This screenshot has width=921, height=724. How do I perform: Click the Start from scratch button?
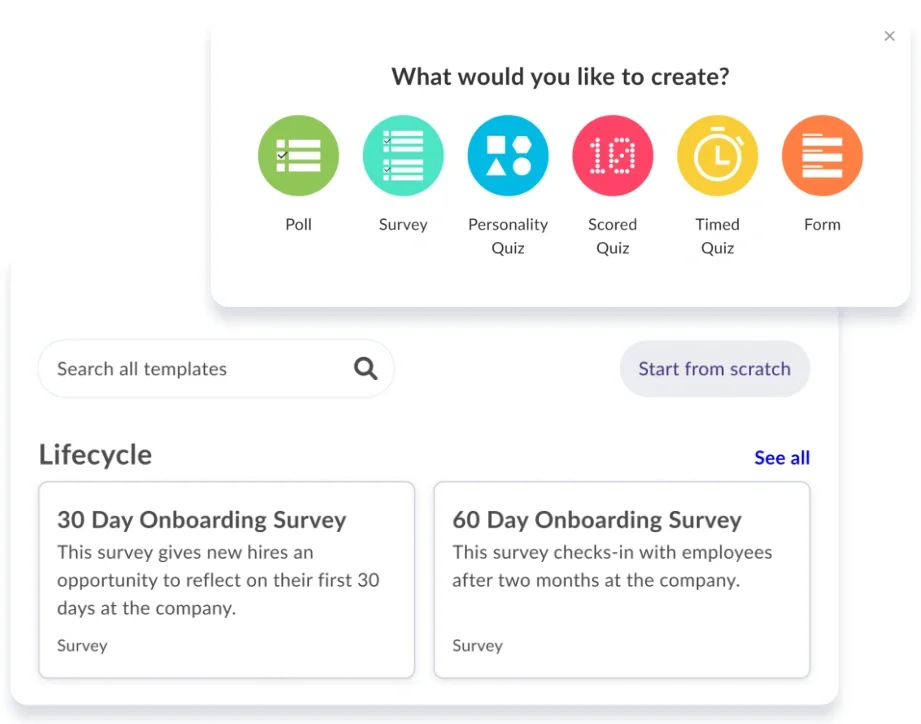pyautogui.click(x=715, y=369)
